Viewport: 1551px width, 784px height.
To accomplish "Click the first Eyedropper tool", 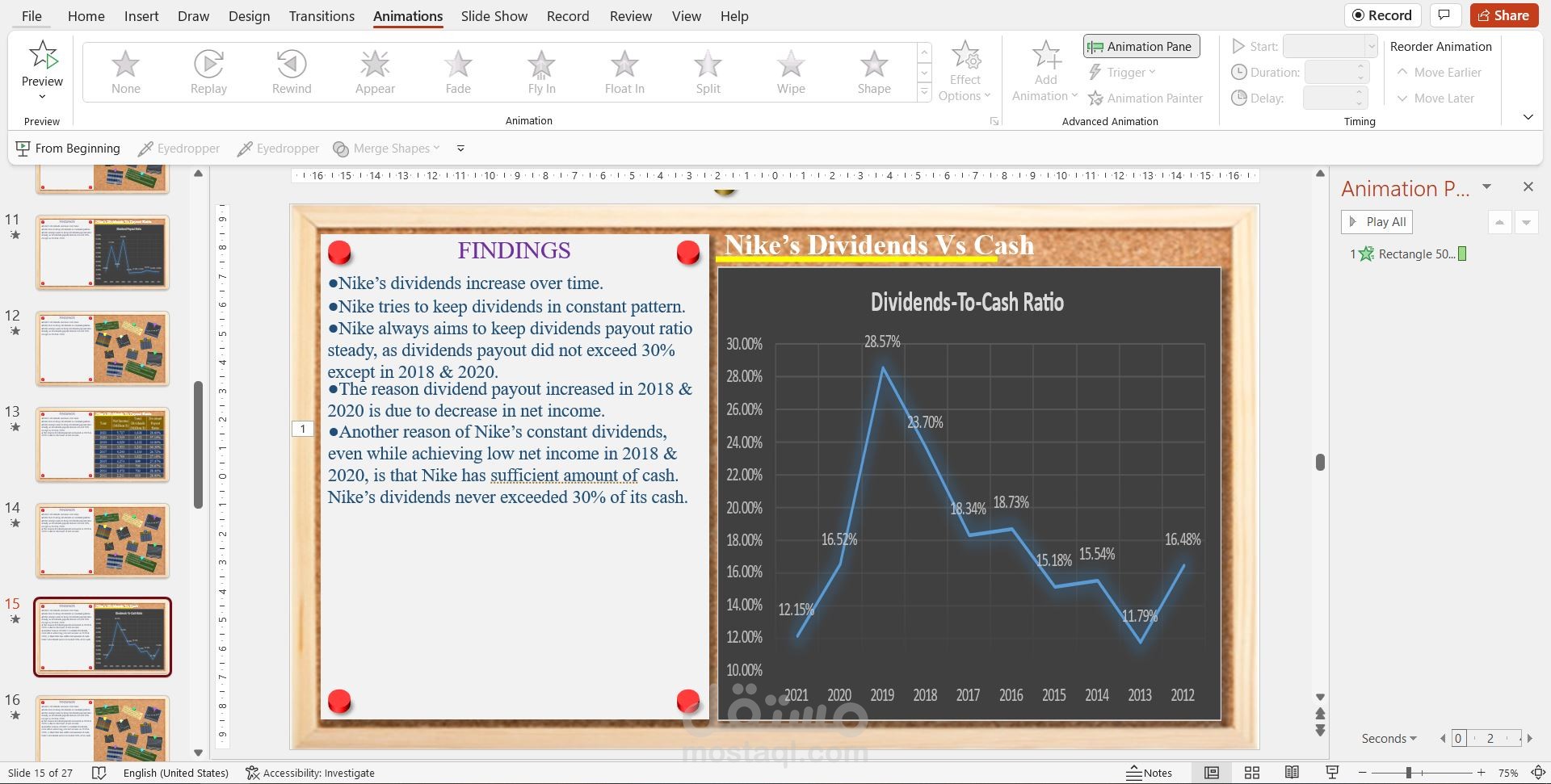I will (x=179, y=149).
